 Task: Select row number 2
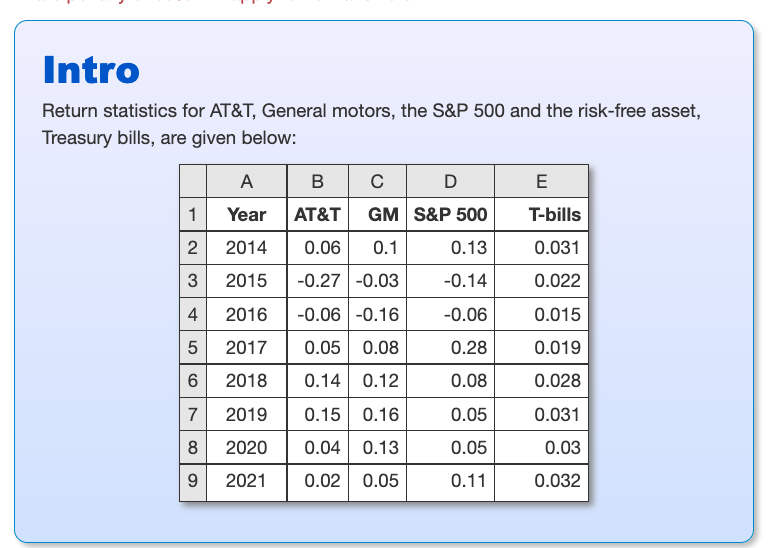coord(193,248)
